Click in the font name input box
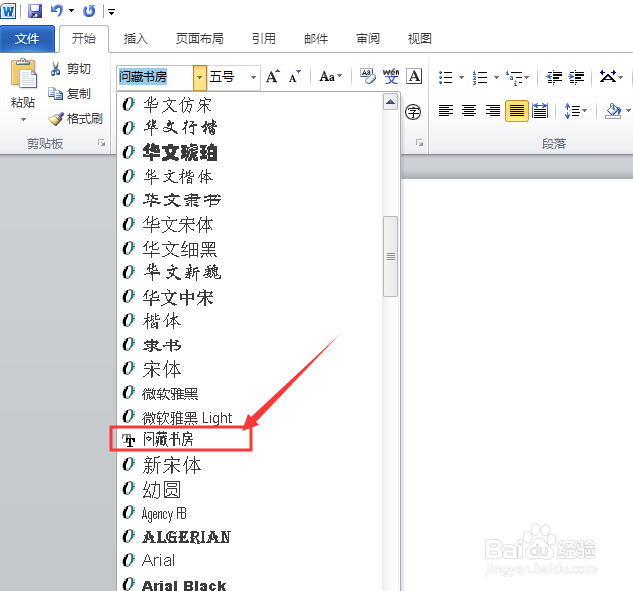The image size is (633, 591). click(x=155, y=77)
